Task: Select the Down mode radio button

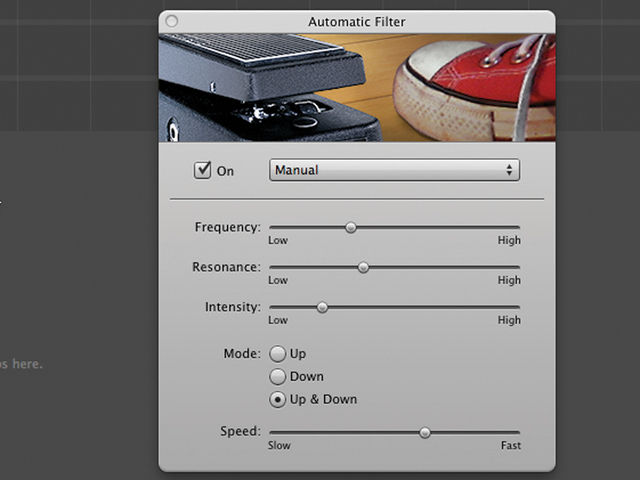Action: tap(278, 377)
